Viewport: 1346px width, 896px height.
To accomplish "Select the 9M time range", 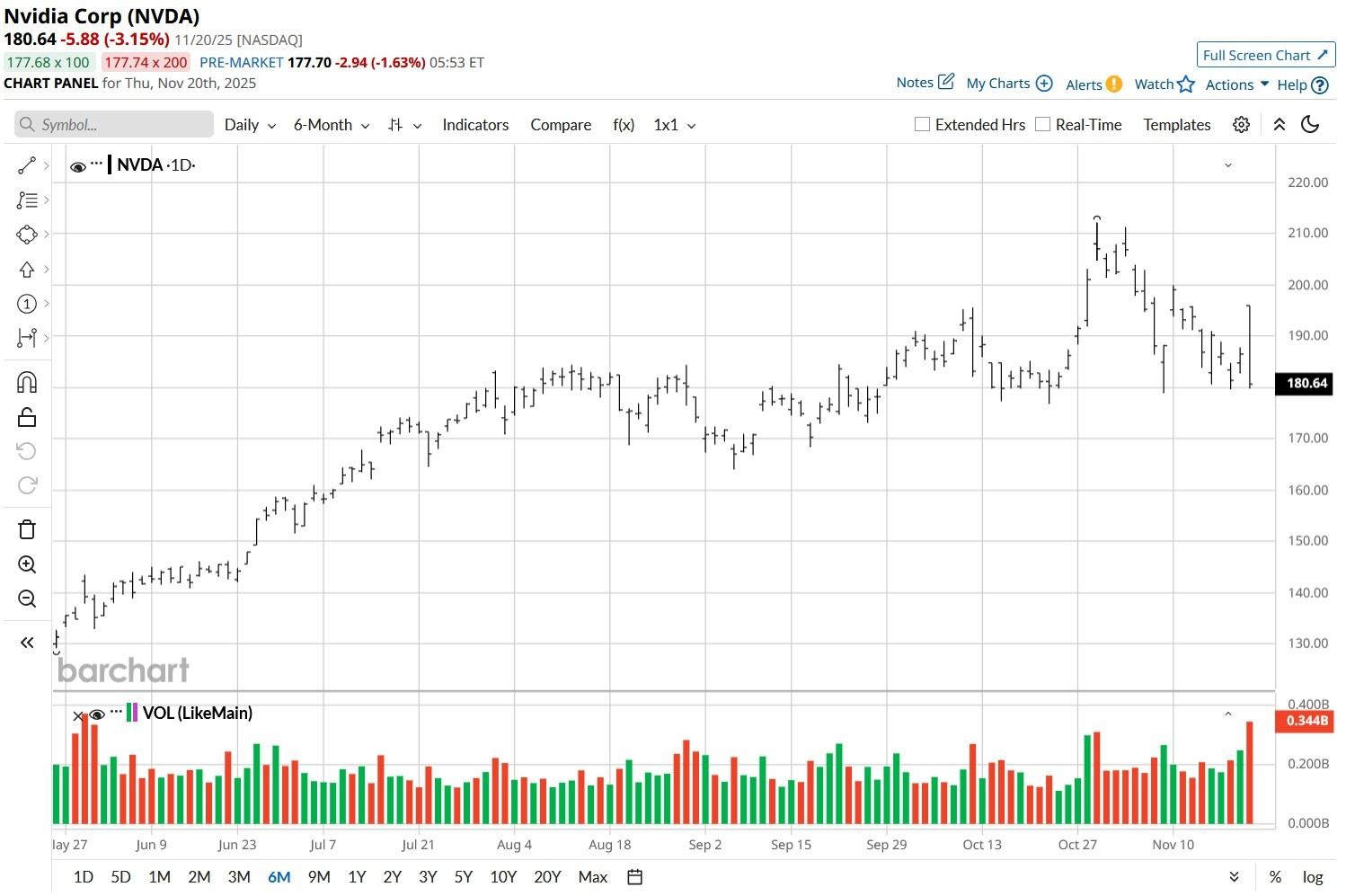I will click(319, 877).
